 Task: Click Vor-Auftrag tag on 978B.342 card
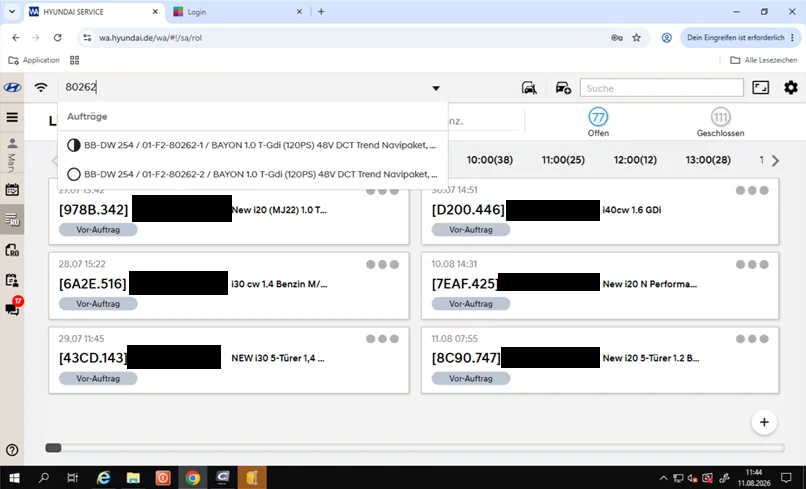98,230
